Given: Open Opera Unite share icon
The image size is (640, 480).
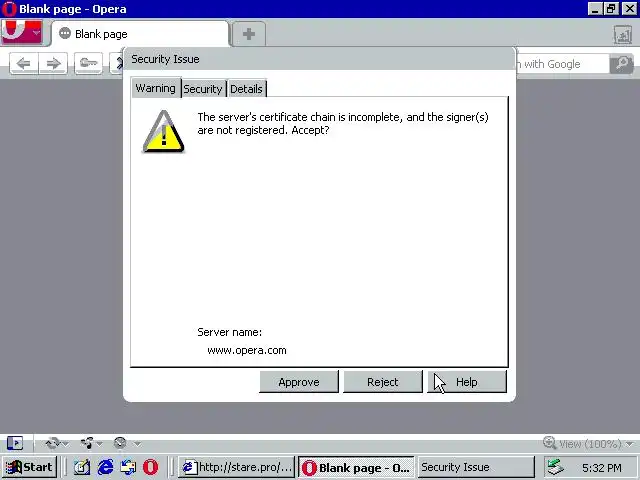Looking at the screenshot, I should coord(87,443).
